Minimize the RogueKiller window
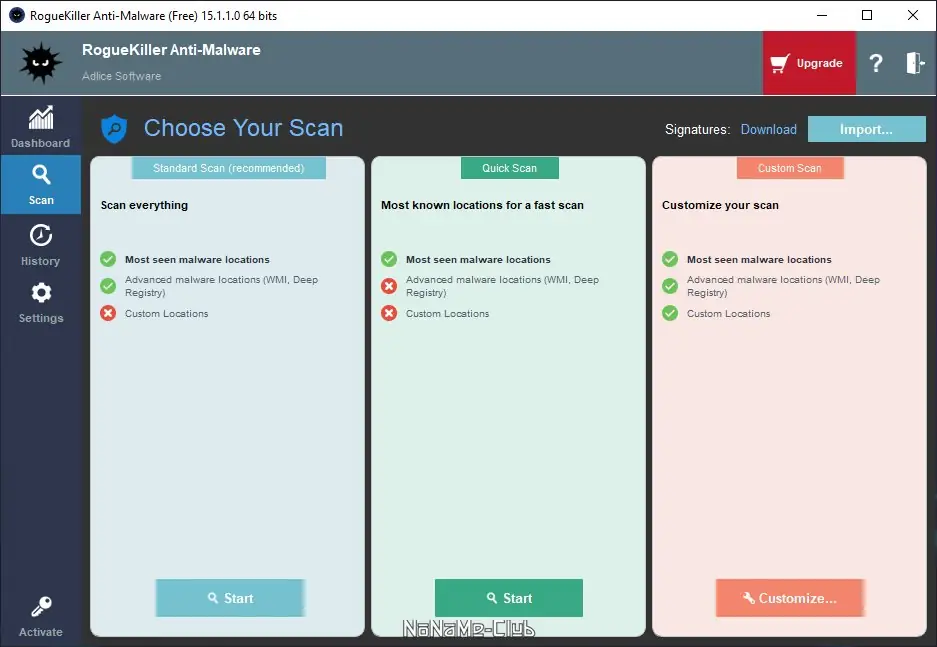Viewport: 937px width, 647px height. point(822,16)
